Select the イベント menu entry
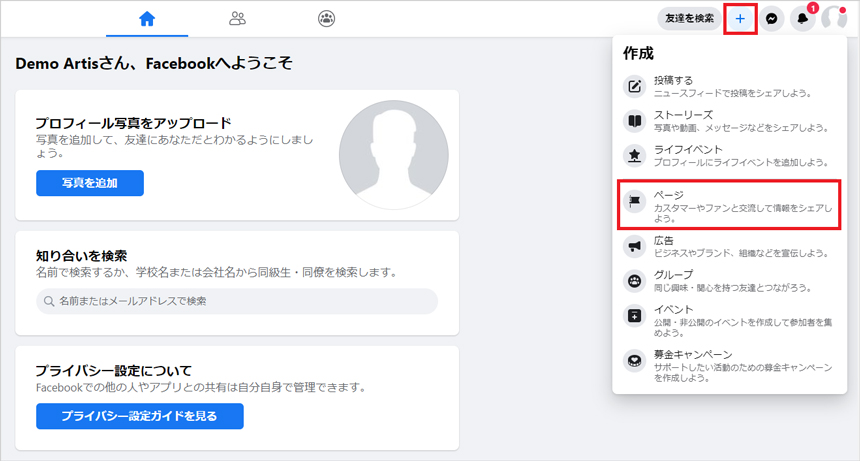The width and height of the screenshot is (860, 461). click(x=729, y=321)
